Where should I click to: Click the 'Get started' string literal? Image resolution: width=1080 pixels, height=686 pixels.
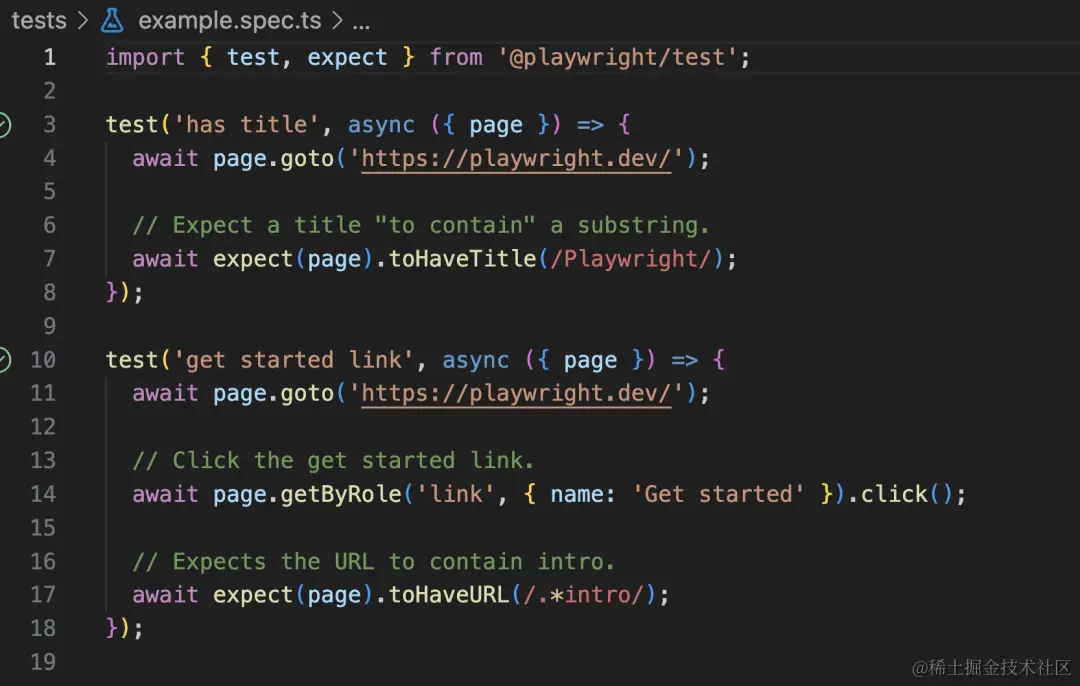718,494
